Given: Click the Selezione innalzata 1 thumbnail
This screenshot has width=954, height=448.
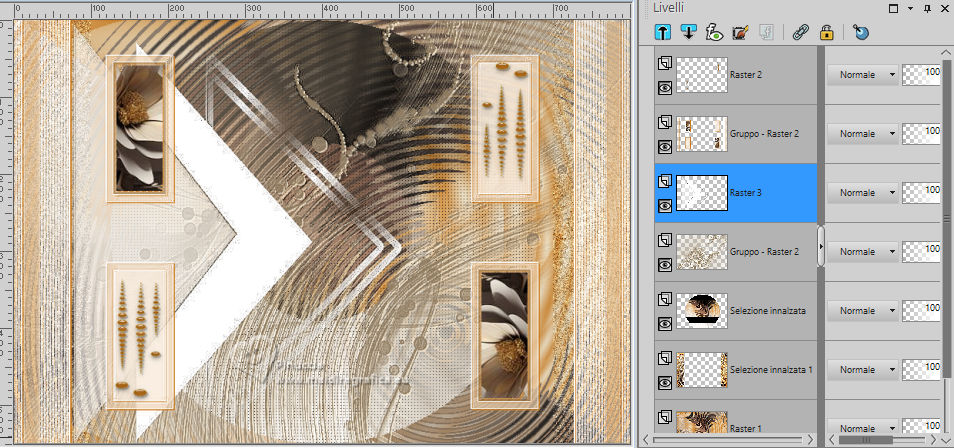Looking at the screenshot, I should 702,370.
